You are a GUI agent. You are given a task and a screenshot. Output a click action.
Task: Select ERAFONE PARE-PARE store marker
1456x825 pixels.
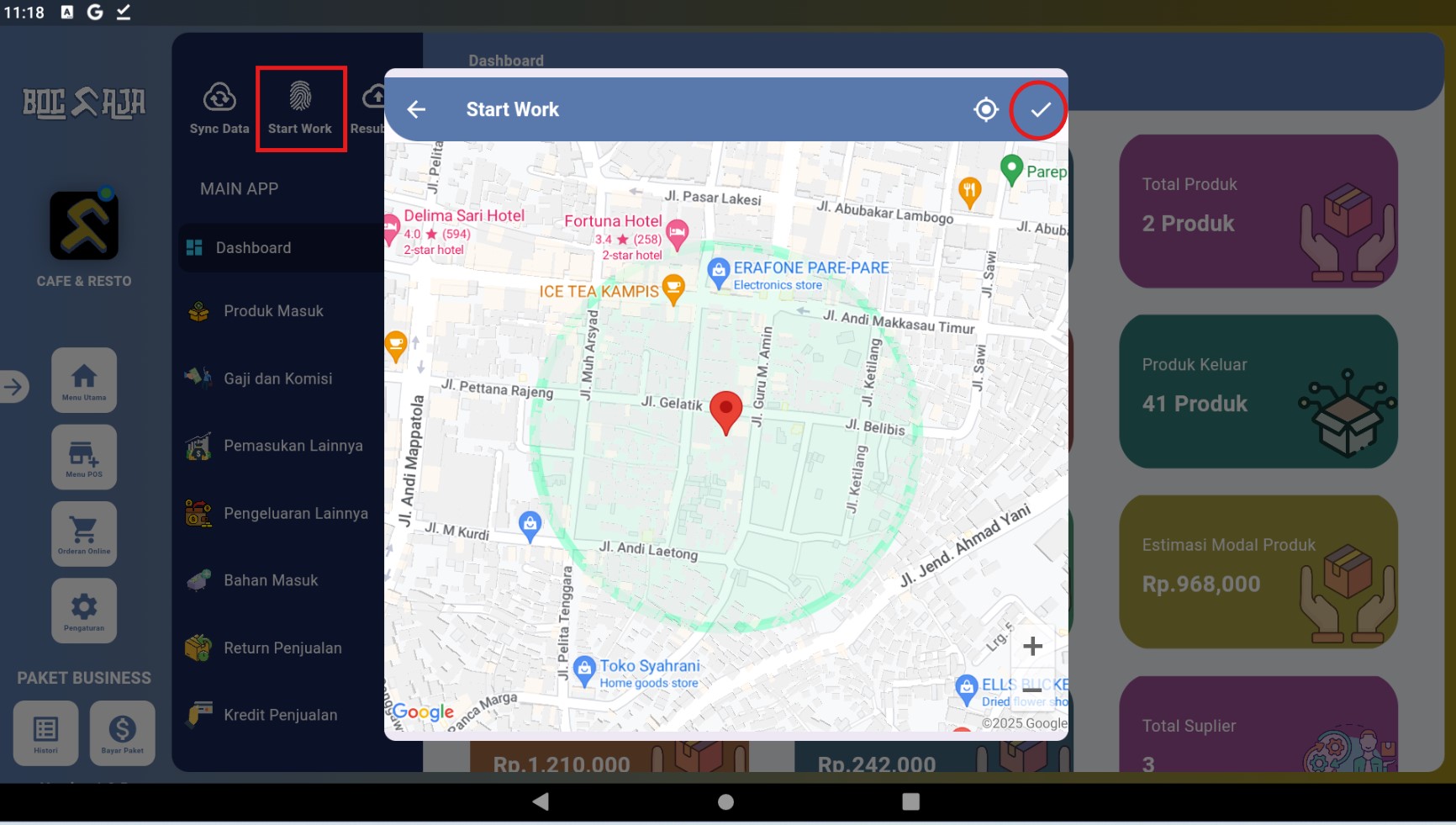coord(718,273)
